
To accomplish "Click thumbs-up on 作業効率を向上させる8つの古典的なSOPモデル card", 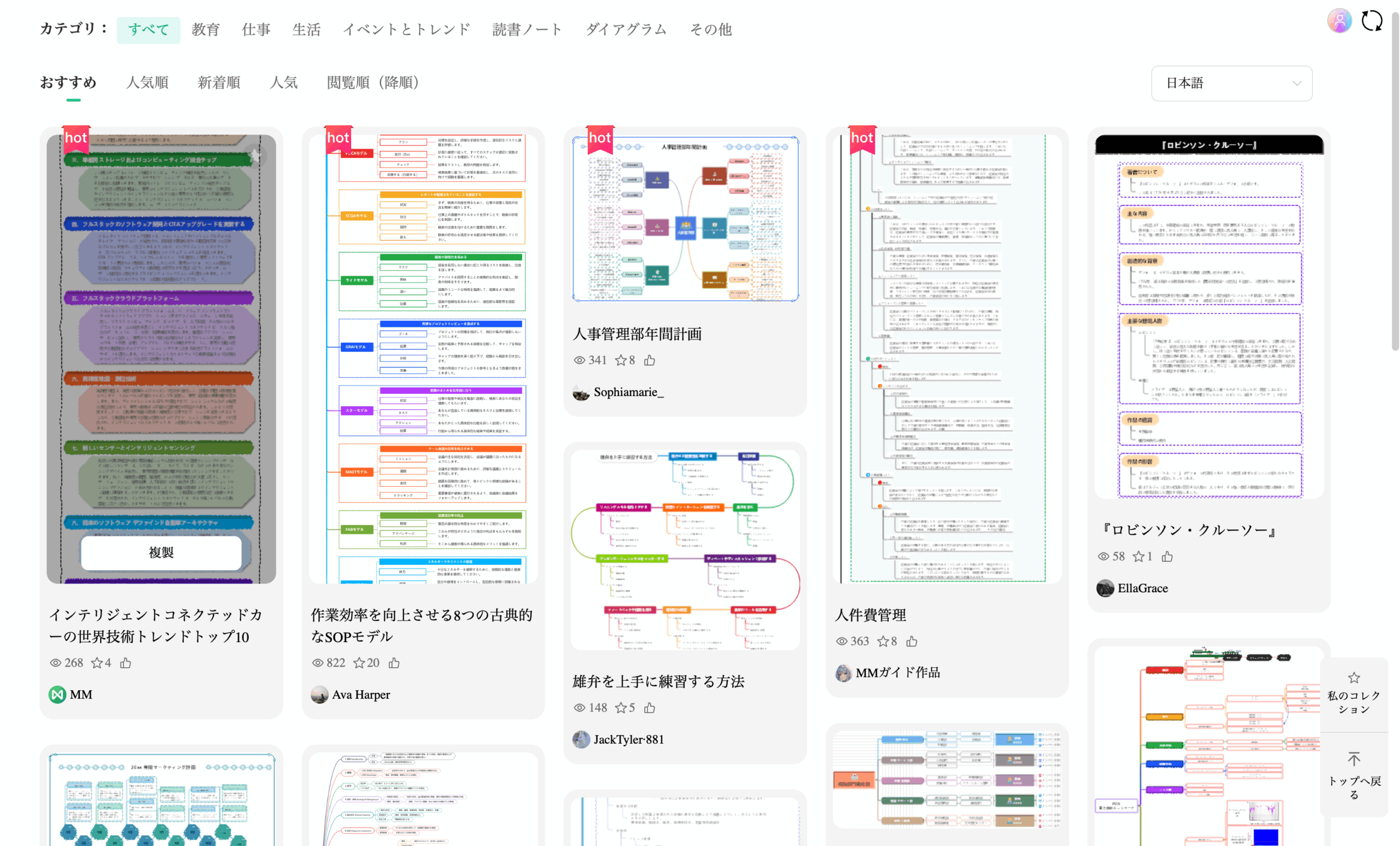I will point(394,663).
